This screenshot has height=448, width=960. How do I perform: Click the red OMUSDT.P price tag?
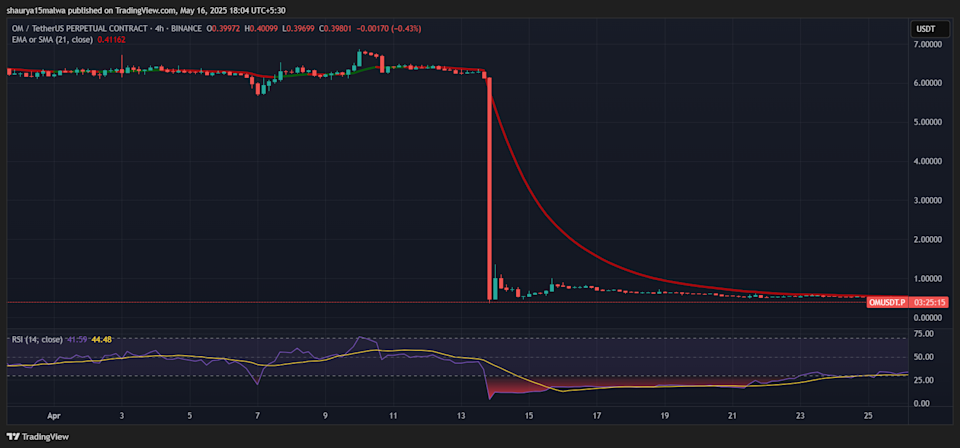click(x=888, y=302)
